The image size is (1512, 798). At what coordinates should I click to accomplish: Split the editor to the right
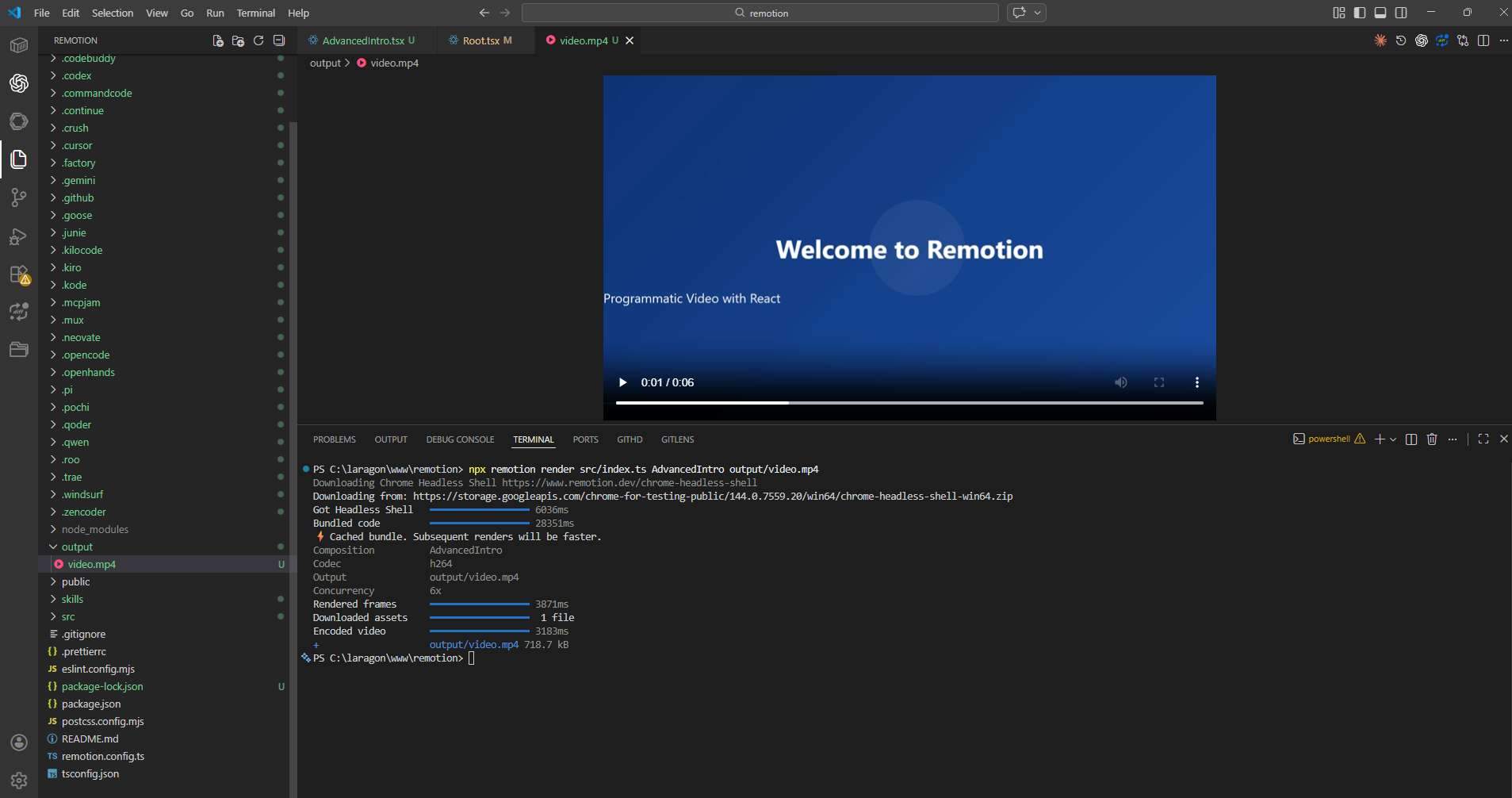tap(1483, 40)
